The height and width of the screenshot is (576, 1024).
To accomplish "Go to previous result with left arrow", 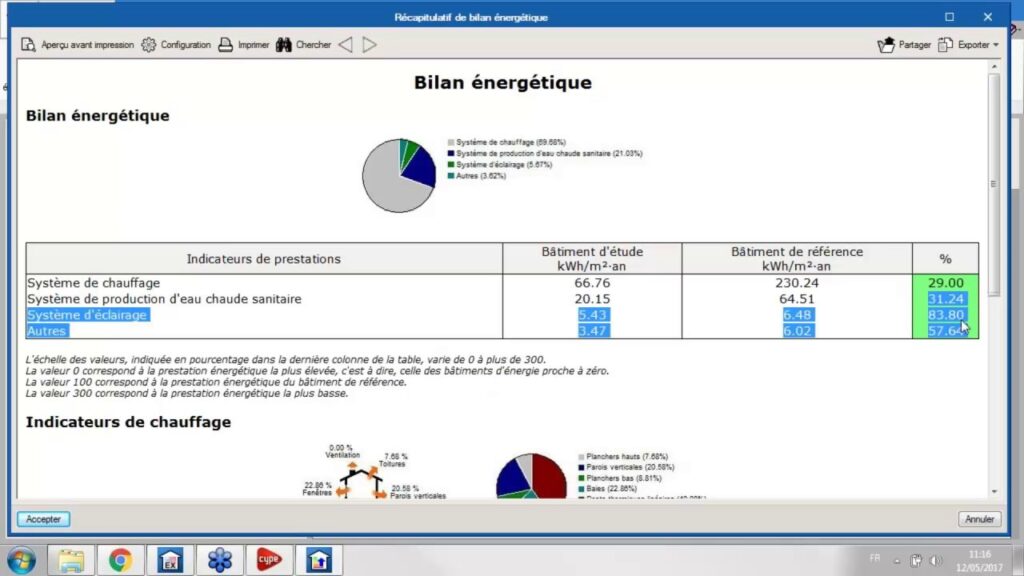I will (x=345, y=45).
